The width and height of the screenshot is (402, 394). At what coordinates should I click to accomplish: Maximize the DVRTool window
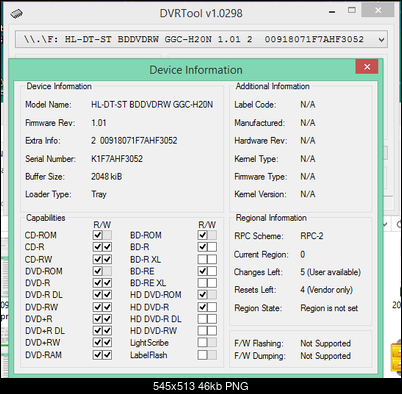352,10
